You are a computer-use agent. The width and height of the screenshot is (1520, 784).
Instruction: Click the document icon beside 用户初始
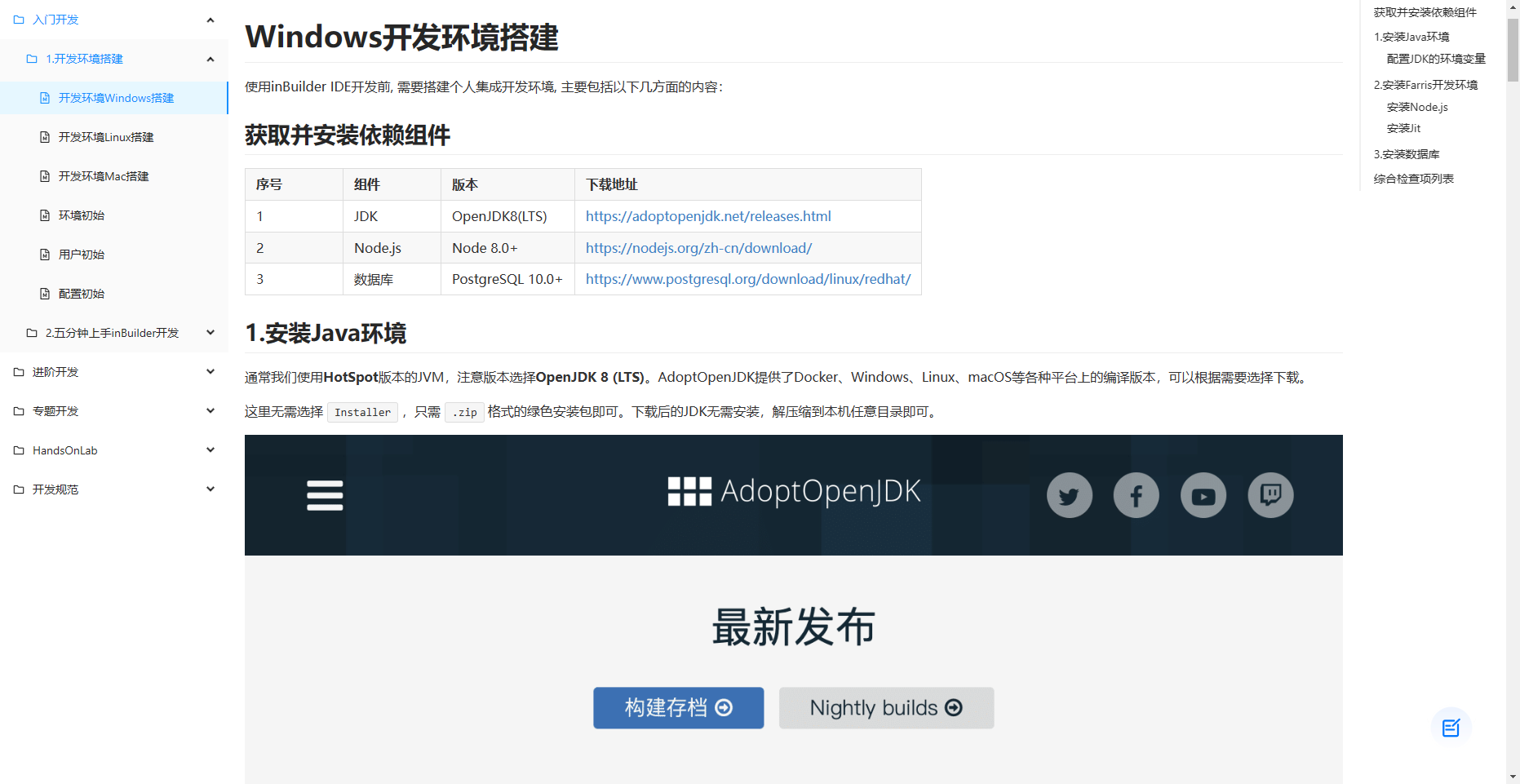pos(45,255)
